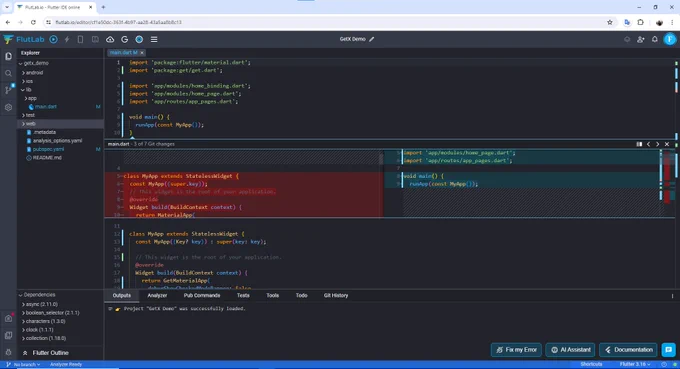
Task: Open the AI Assistant button
Action: click(571, 349)
